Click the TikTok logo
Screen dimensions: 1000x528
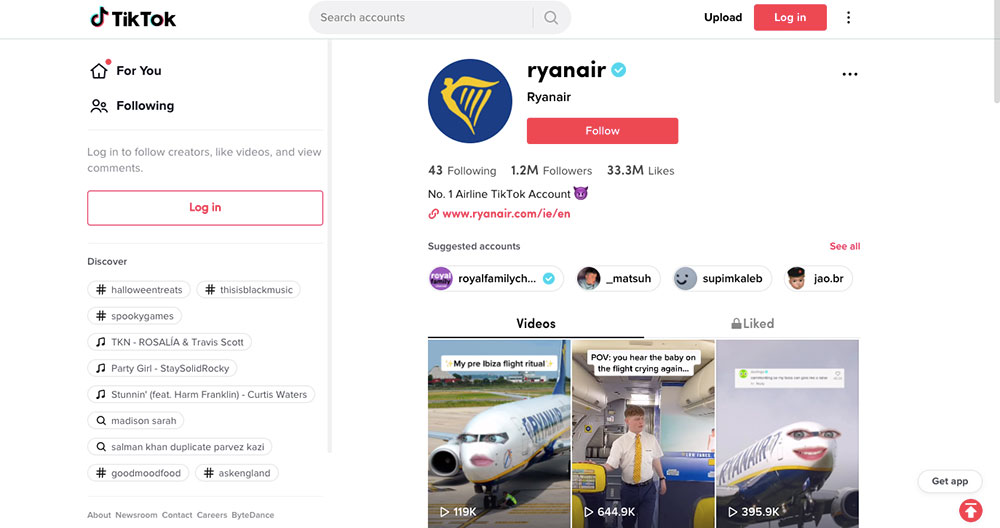point(133,17)
